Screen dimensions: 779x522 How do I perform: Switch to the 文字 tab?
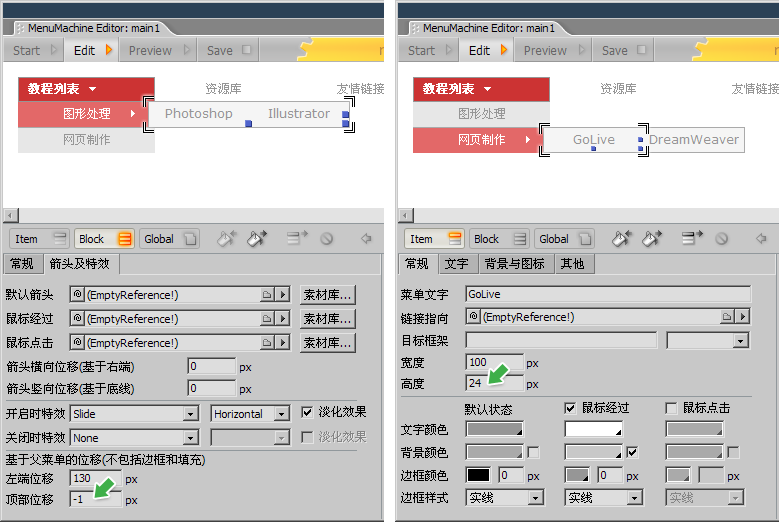(x=457, y=264)
